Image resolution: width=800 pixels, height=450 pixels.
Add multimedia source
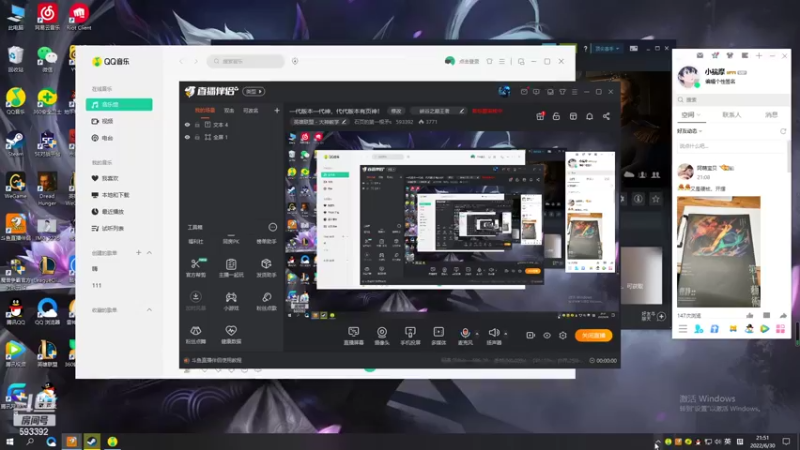point(438,332)
